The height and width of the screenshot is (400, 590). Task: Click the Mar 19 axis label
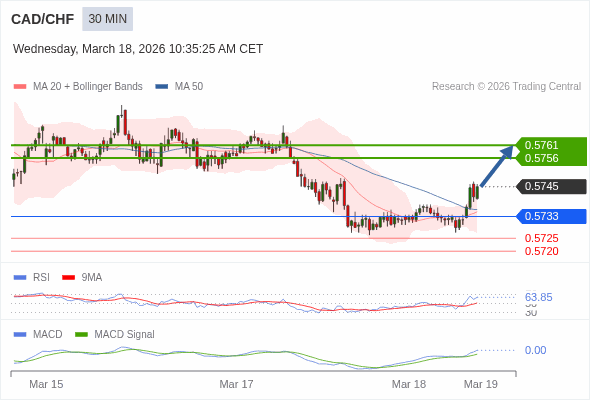click(x=481, y=384)
